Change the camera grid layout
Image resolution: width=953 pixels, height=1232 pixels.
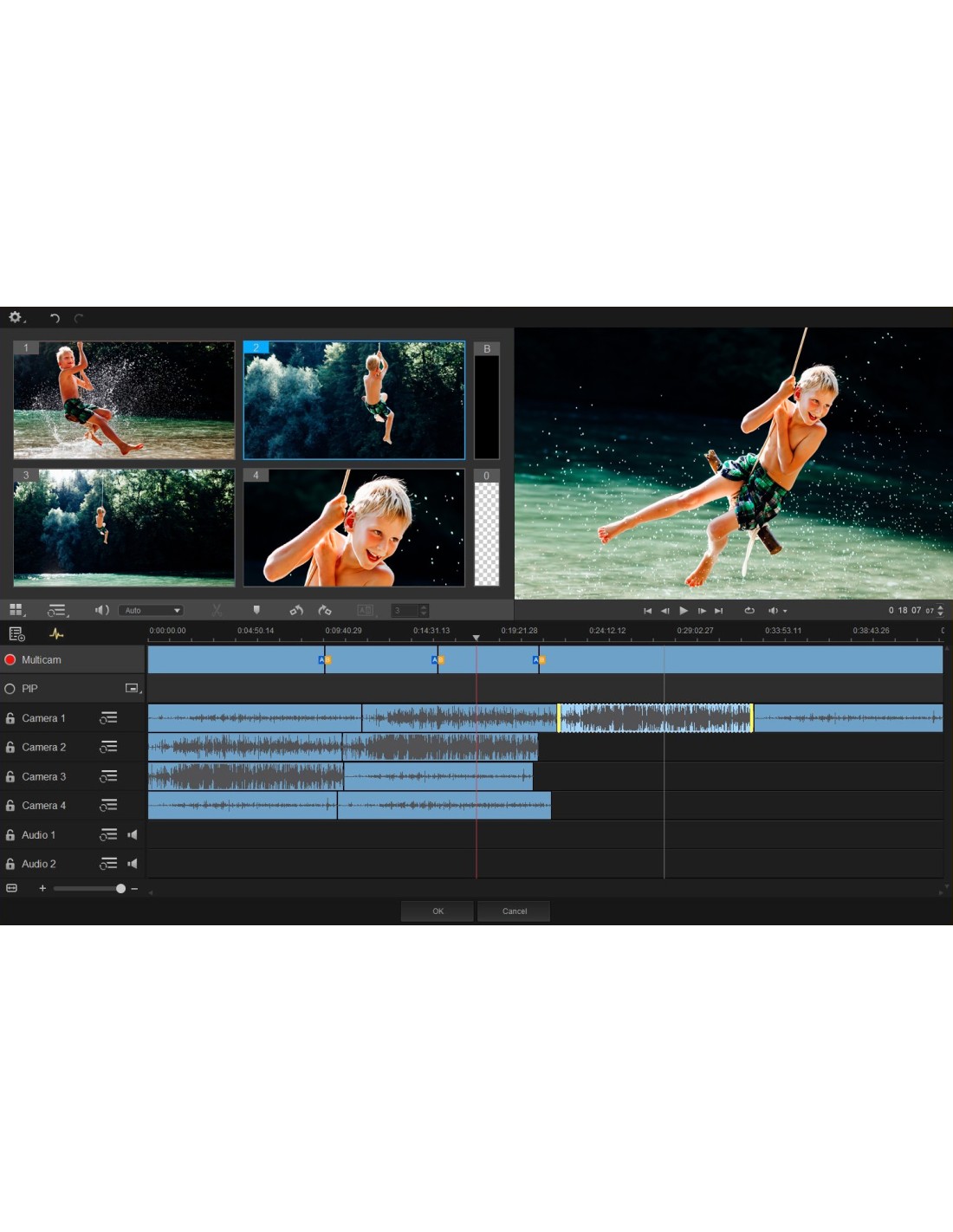16,610
